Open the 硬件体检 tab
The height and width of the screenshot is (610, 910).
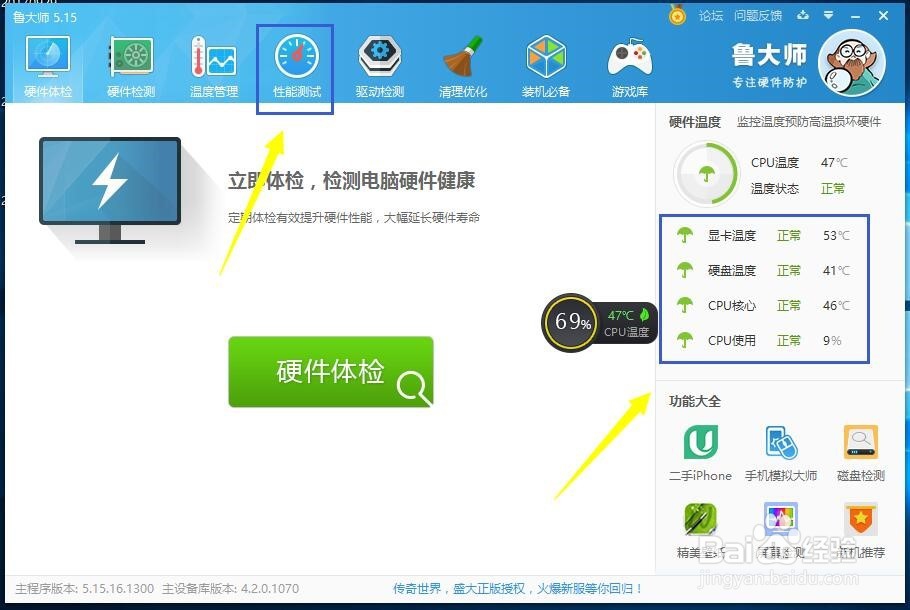(x=48, y=67)
